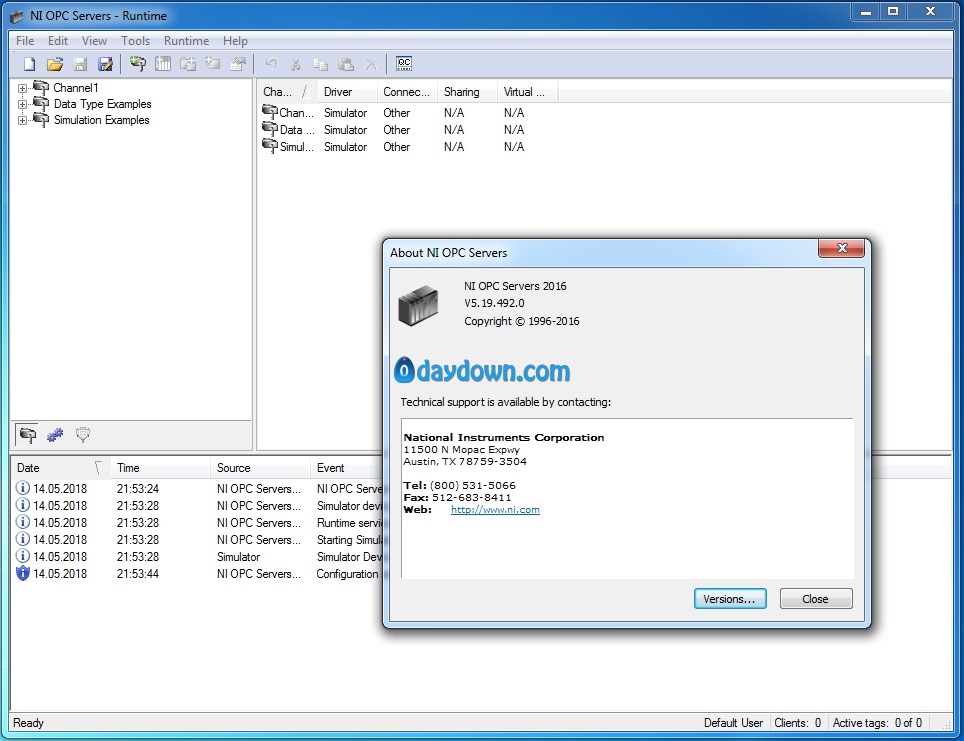Sort event log by Date column header
Screen dimensions: 964x741
[x=60, y=468]
